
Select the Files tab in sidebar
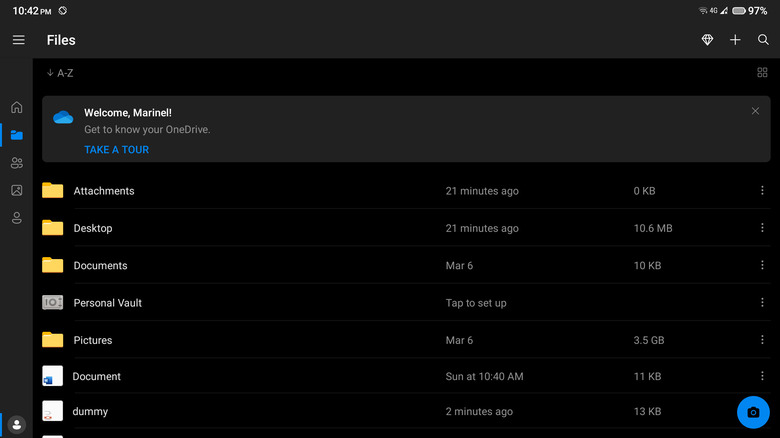pyautogui.click(x=16, y=135)
